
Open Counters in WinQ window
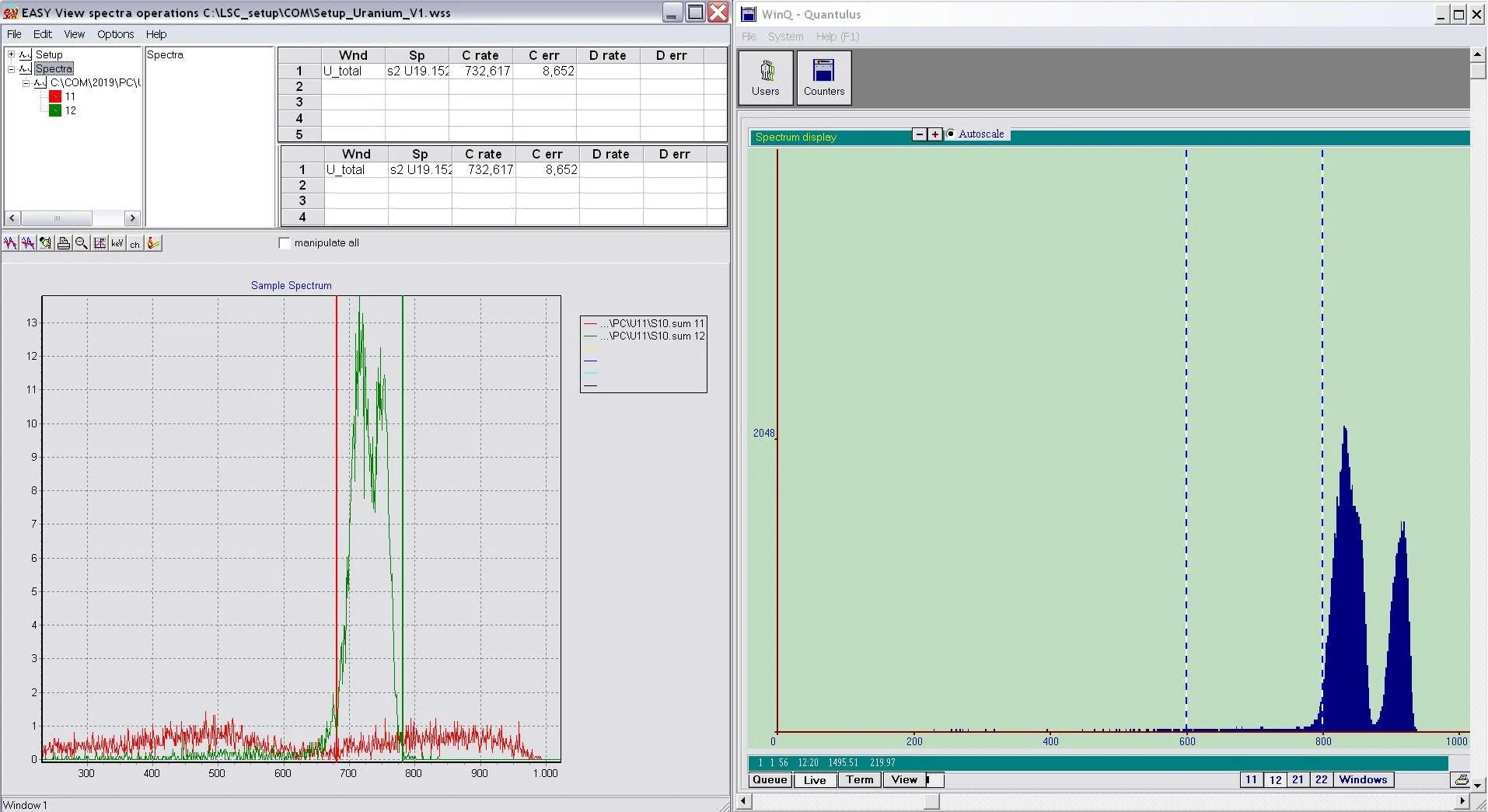pyautogui.click(x=824, y=78)
